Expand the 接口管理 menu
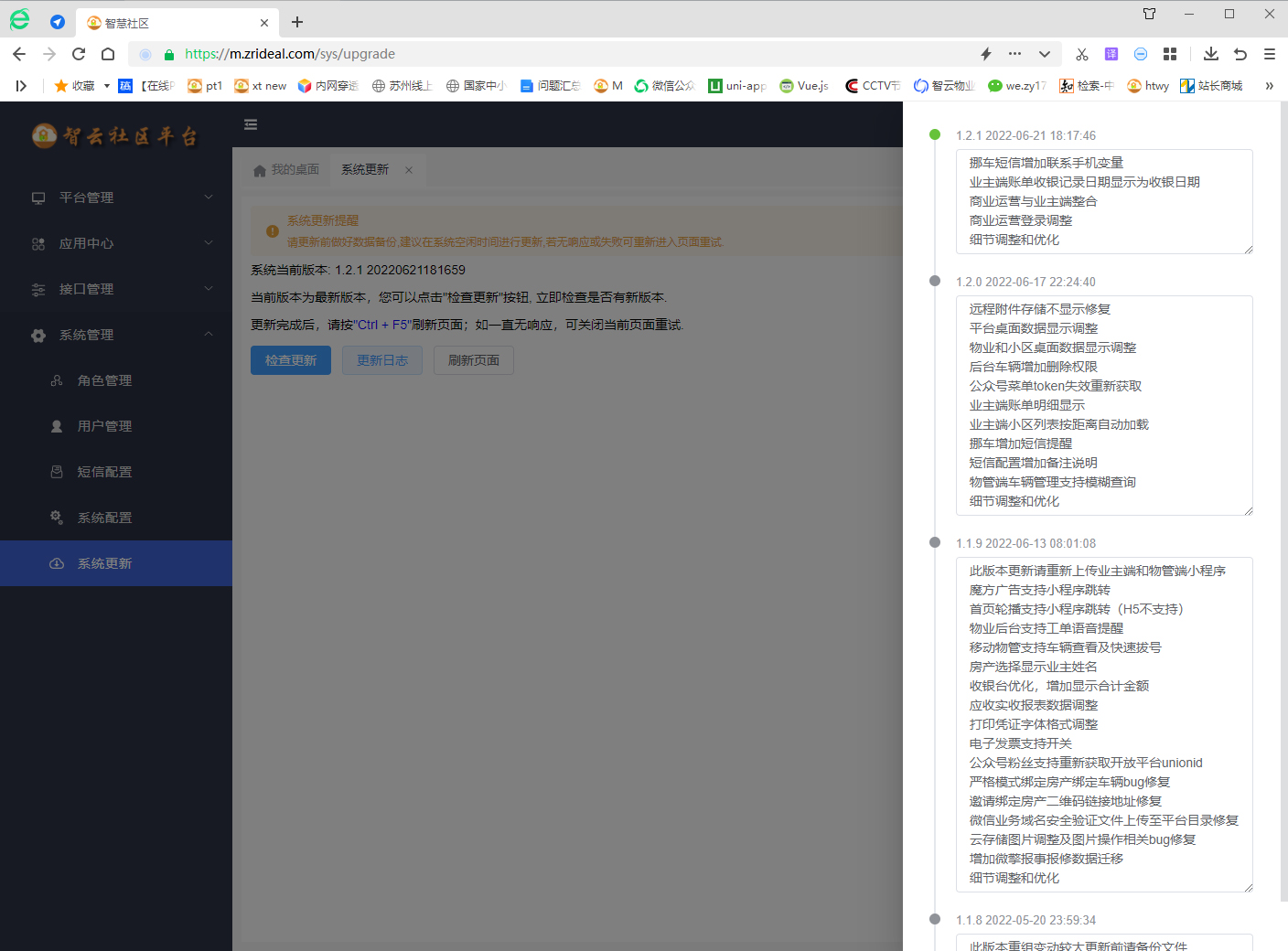1288x951 pixels. point(116,289)
